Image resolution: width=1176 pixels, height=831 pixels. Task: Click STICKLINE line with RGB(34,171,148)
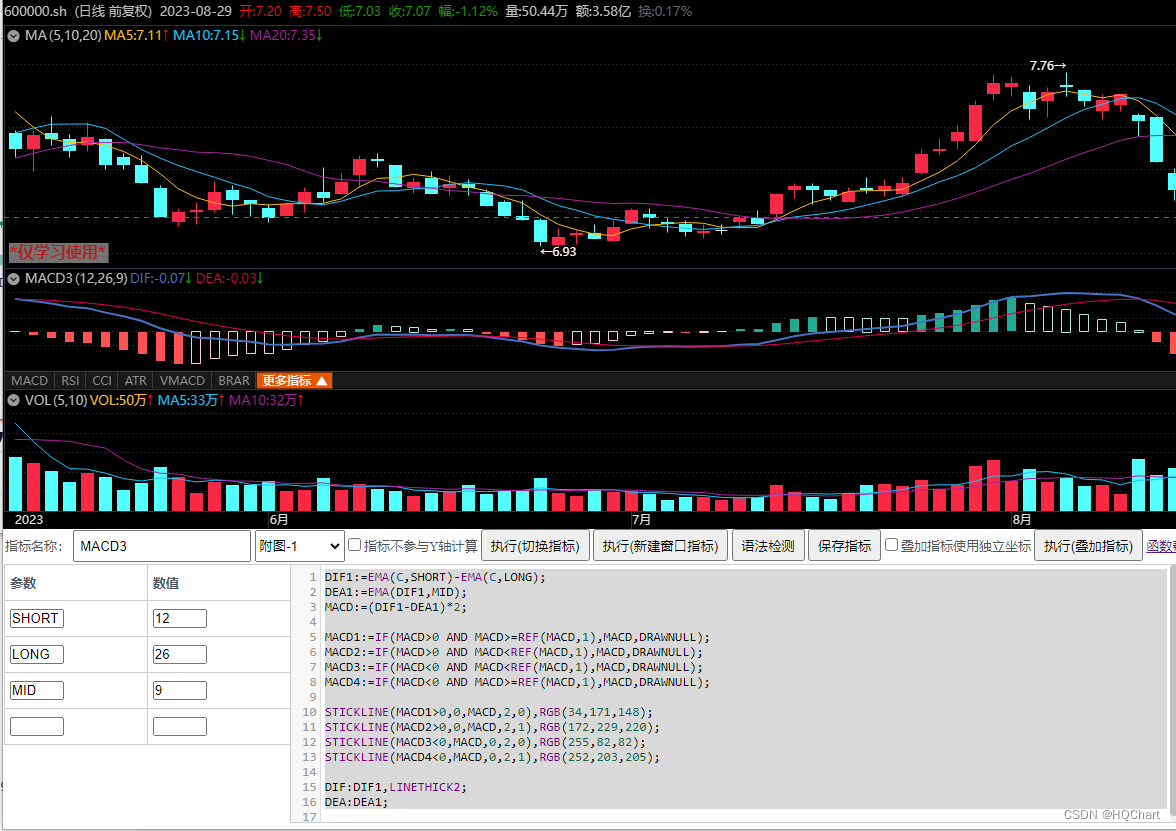coord(488,712)
